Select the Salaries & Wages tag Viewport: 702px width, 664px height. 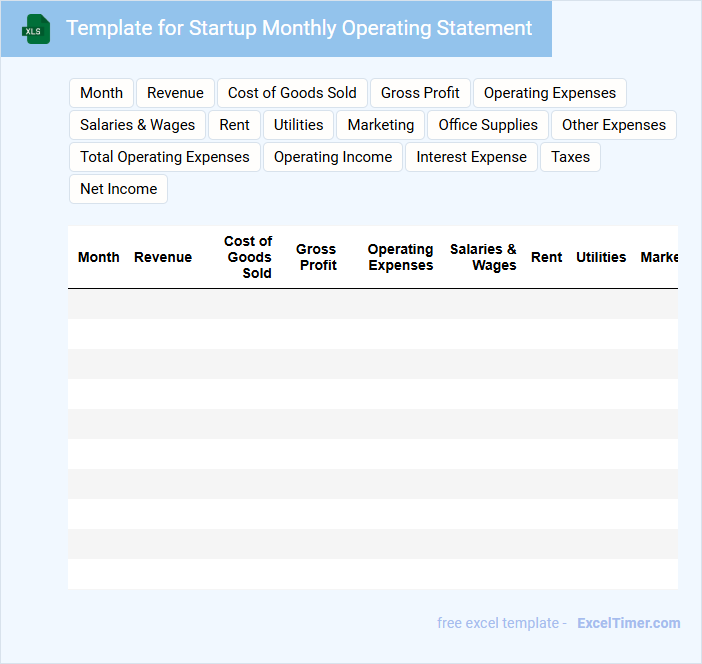click(x=137, y=125)
